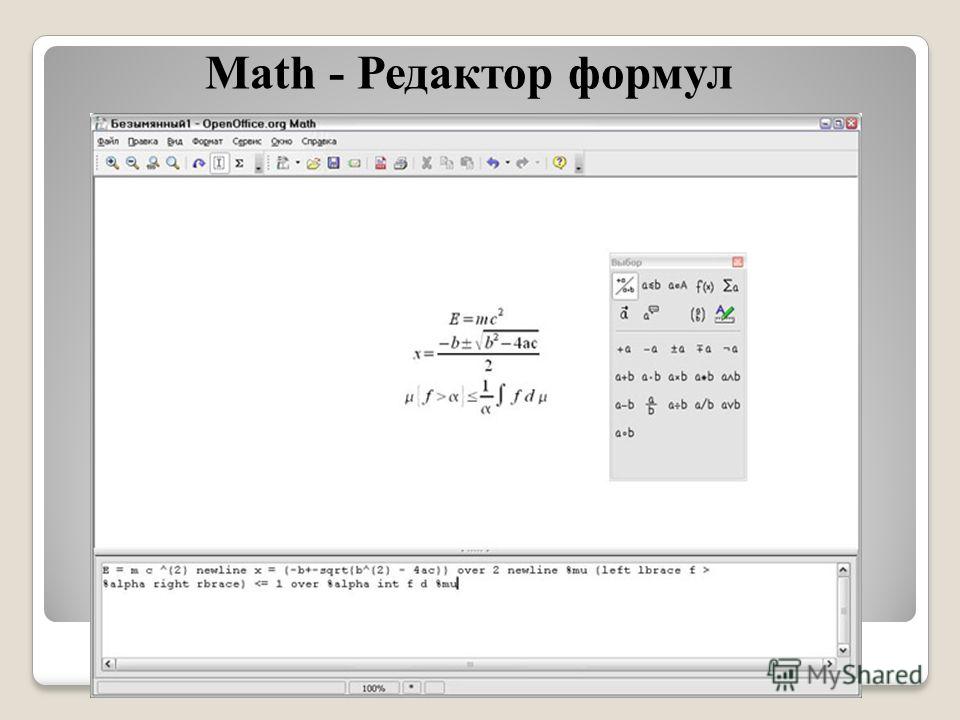Select the Formats category icon

click(x=725, y=314)
